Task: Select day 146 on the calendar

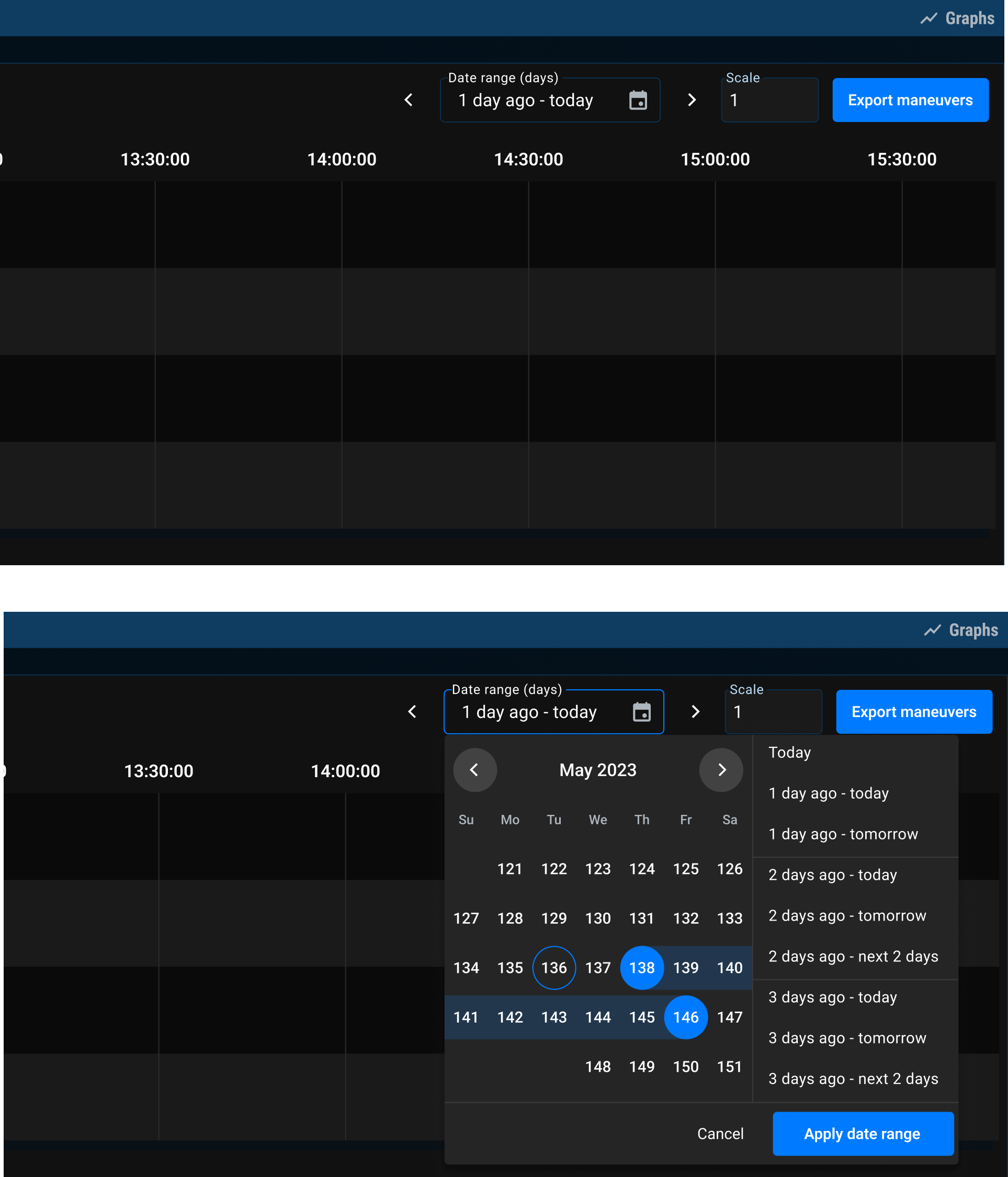Action: click(685, 1017)
